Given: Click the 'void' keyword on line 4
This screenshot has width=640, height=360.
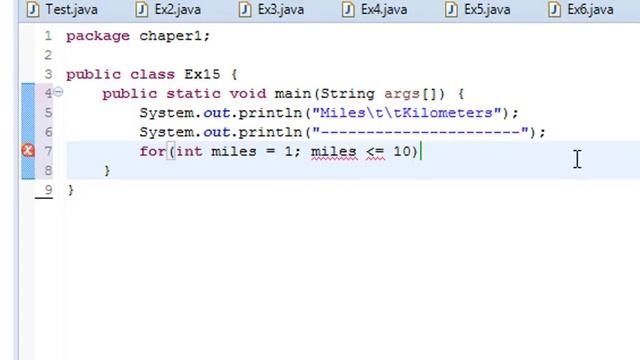Looking at the screenshot, I should pos(248,93).
